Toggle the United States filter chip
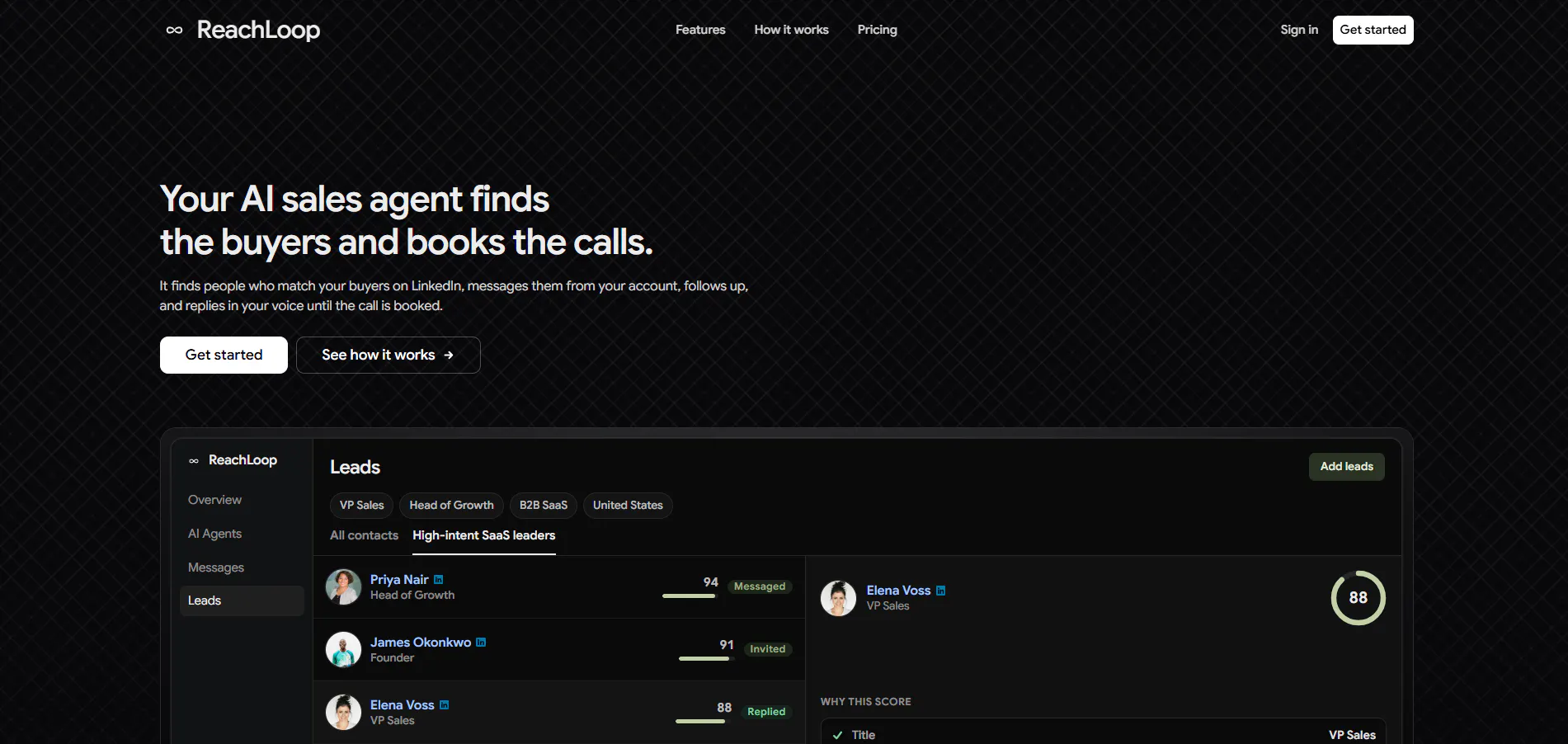The width and height of the screenshot is (1568, 744). (628, 506)
